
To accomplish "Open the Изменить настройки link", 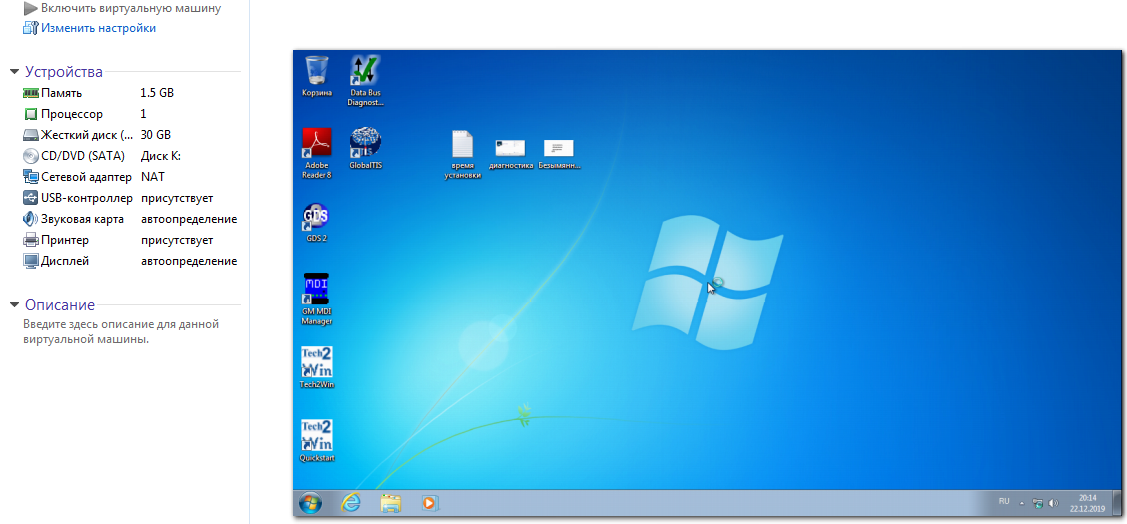I will point(98,28).
